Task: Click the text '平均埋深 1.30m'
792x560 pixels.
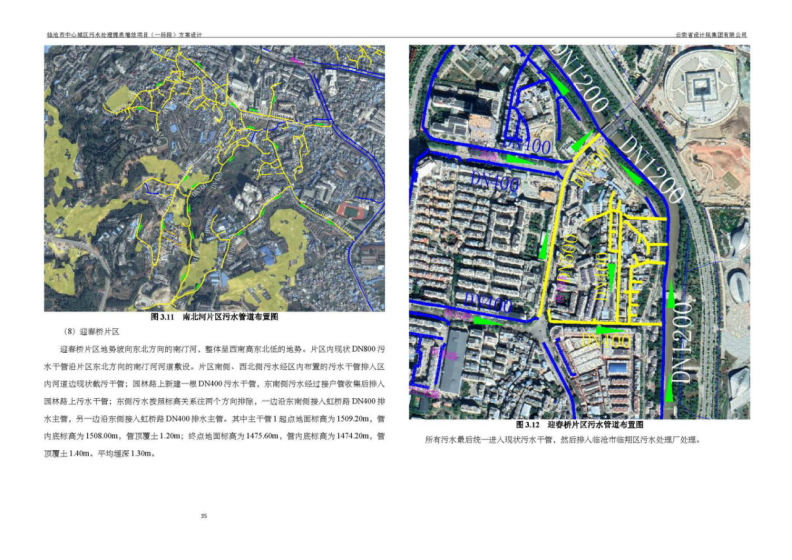Action: tap(125, 453)
